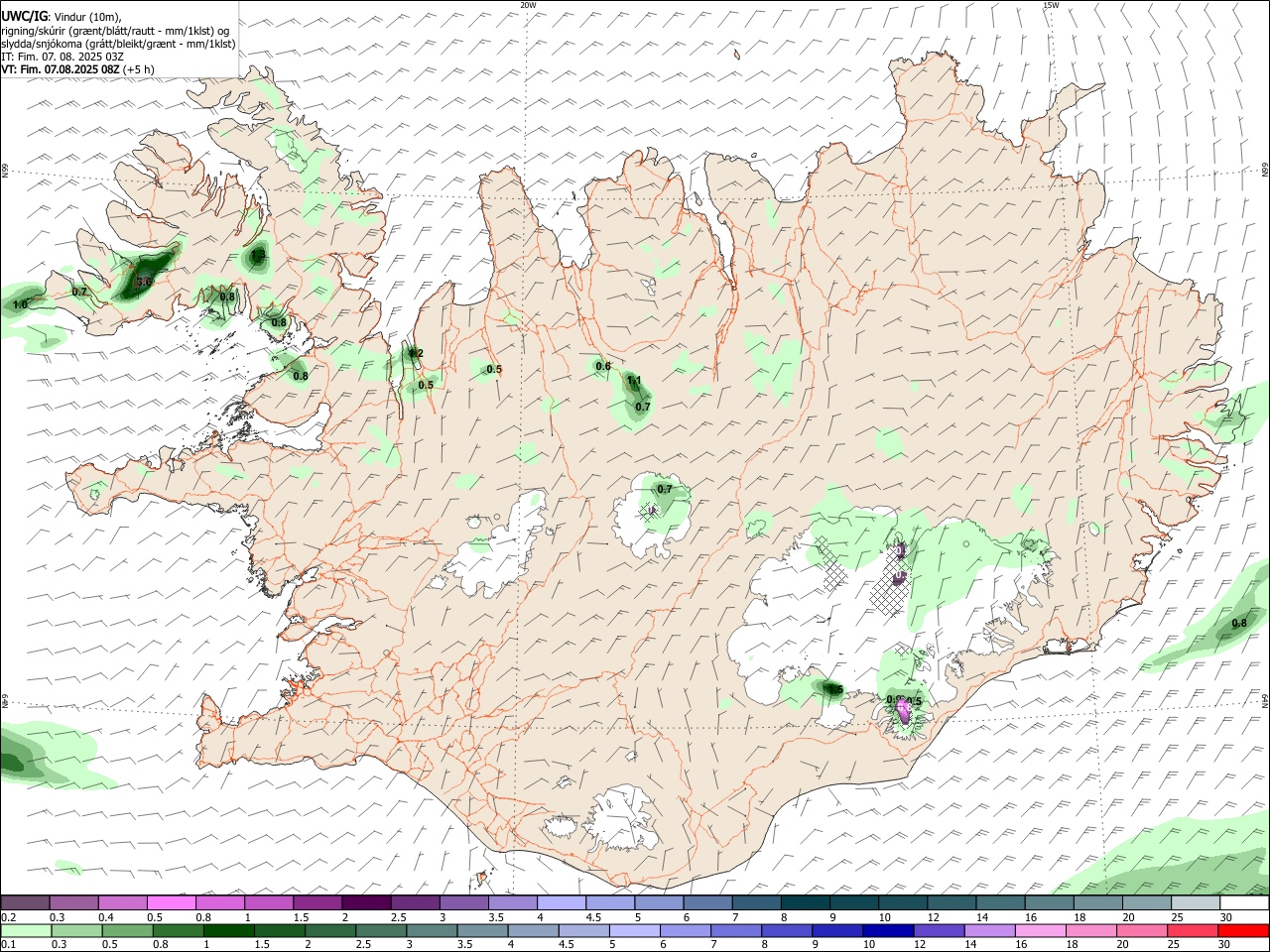1270x952 pixels.
Task: Click the 'IT: Fim. 07. 08. 2025 03Z' line
Action: 63,57
